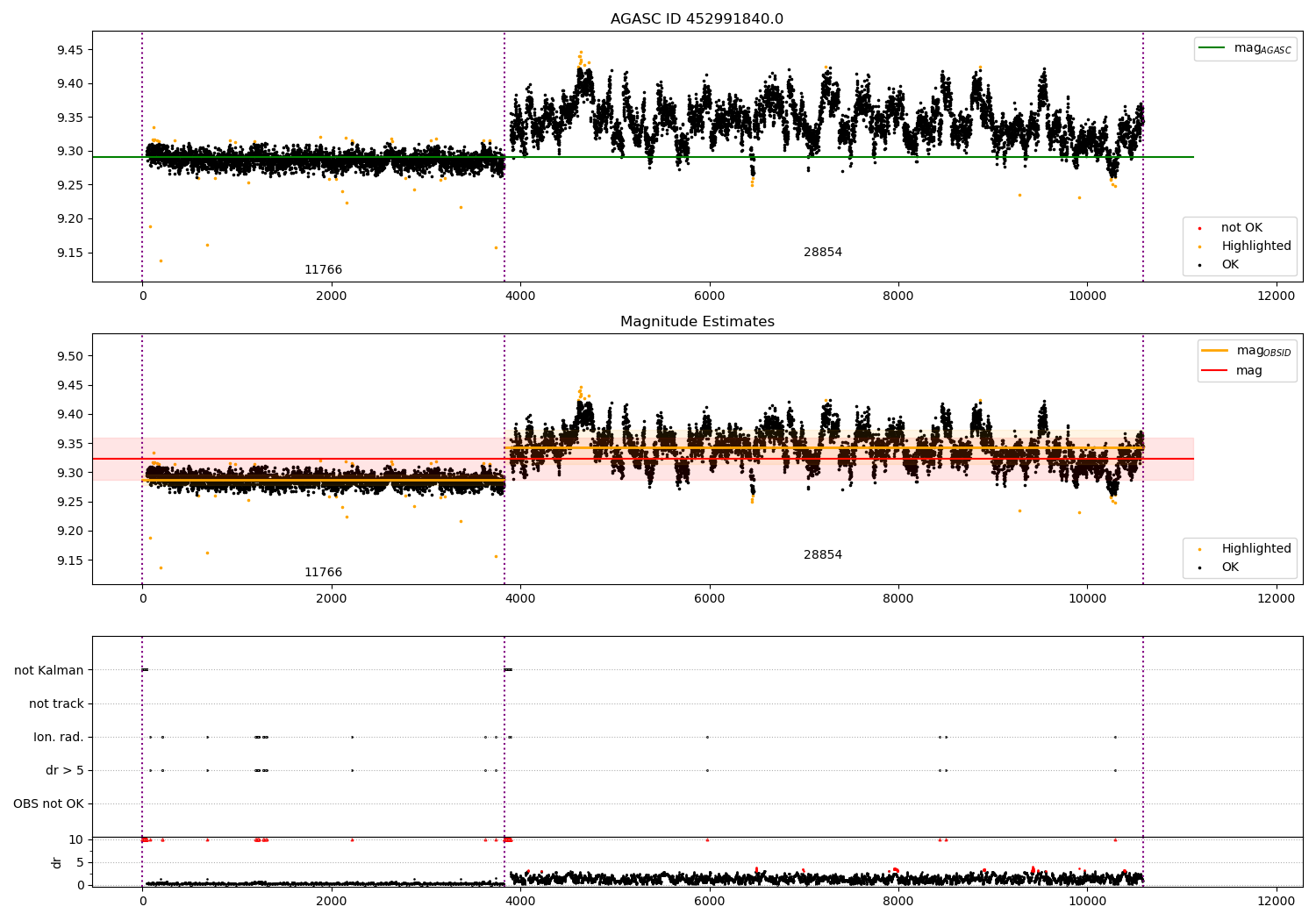This screenshot has width=1316, height=921.
Task: Click 'OK' legend entry in AGASC ID plot
Action: [x=1230, y=265]
